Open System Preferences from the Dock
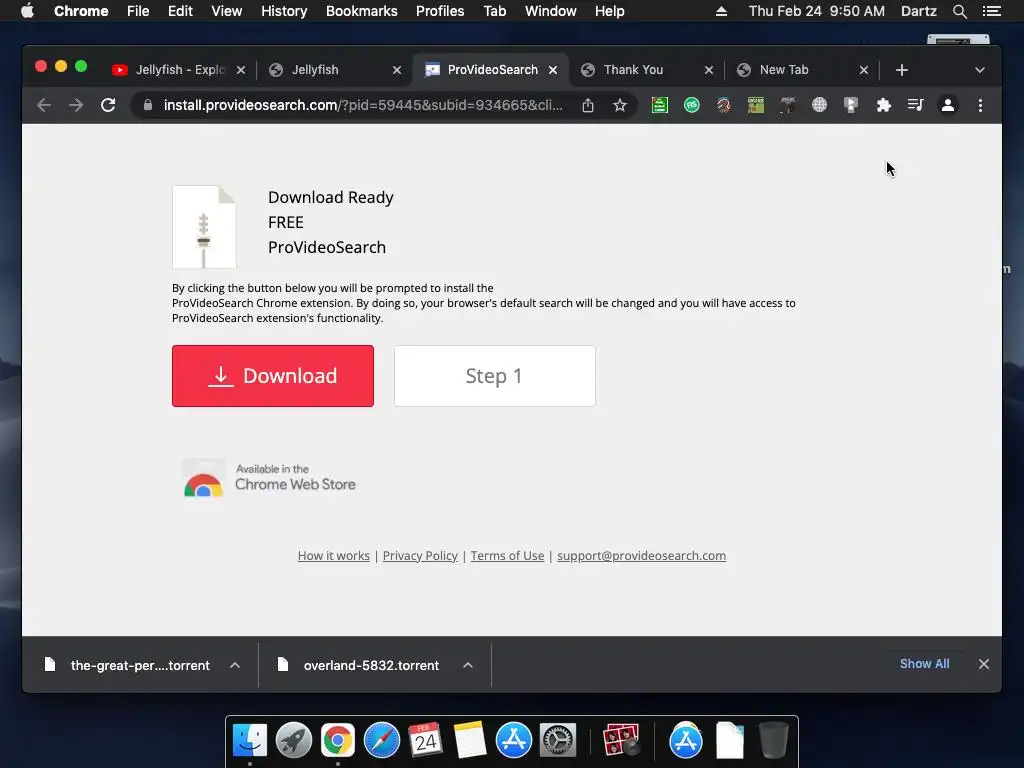 (558, 741)
